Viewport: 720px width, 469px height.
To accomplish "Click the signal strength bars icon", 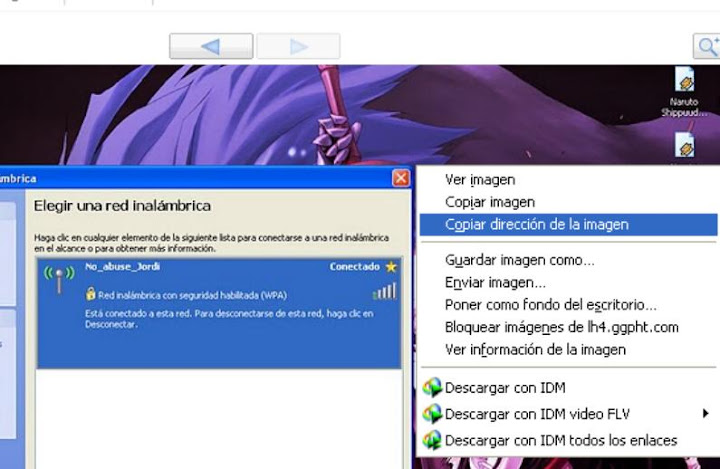I will (x=384, y=291).
